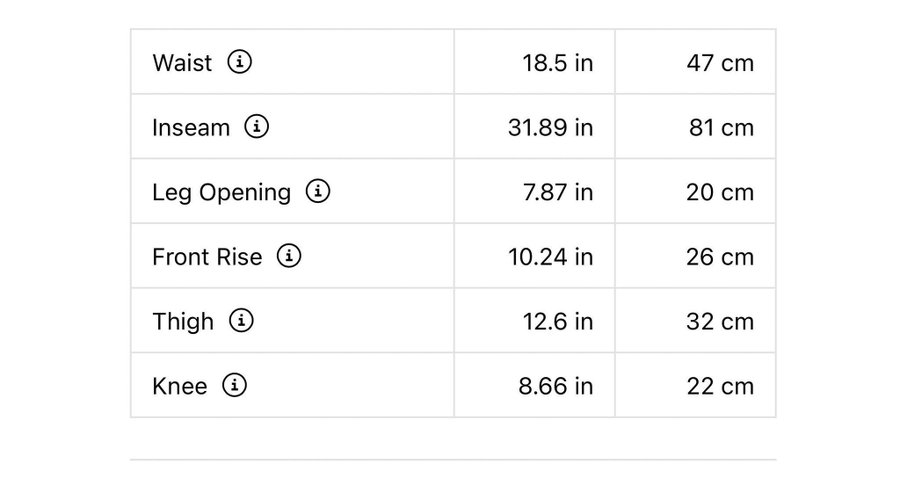Open the Thigh measurement info icon

pyautogui.click(x=241, y=321)
